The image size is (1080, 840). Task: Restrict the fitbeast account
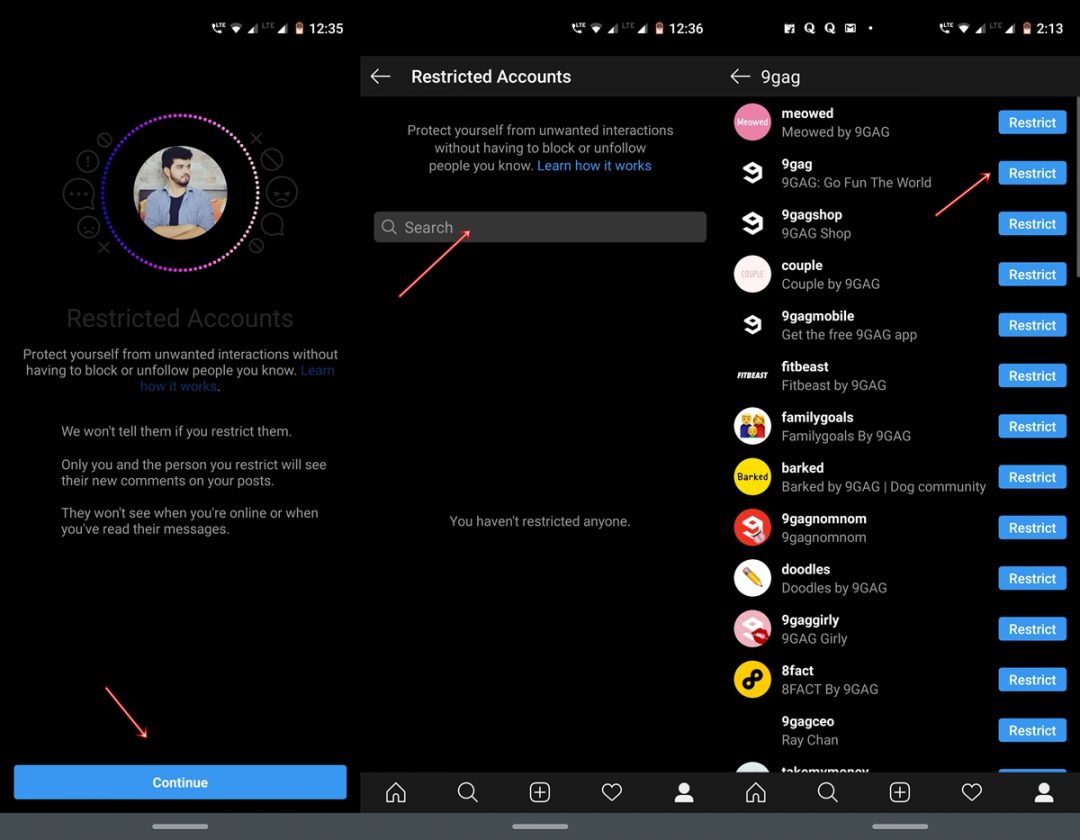pyautogui.click(x=1032, y=376)
